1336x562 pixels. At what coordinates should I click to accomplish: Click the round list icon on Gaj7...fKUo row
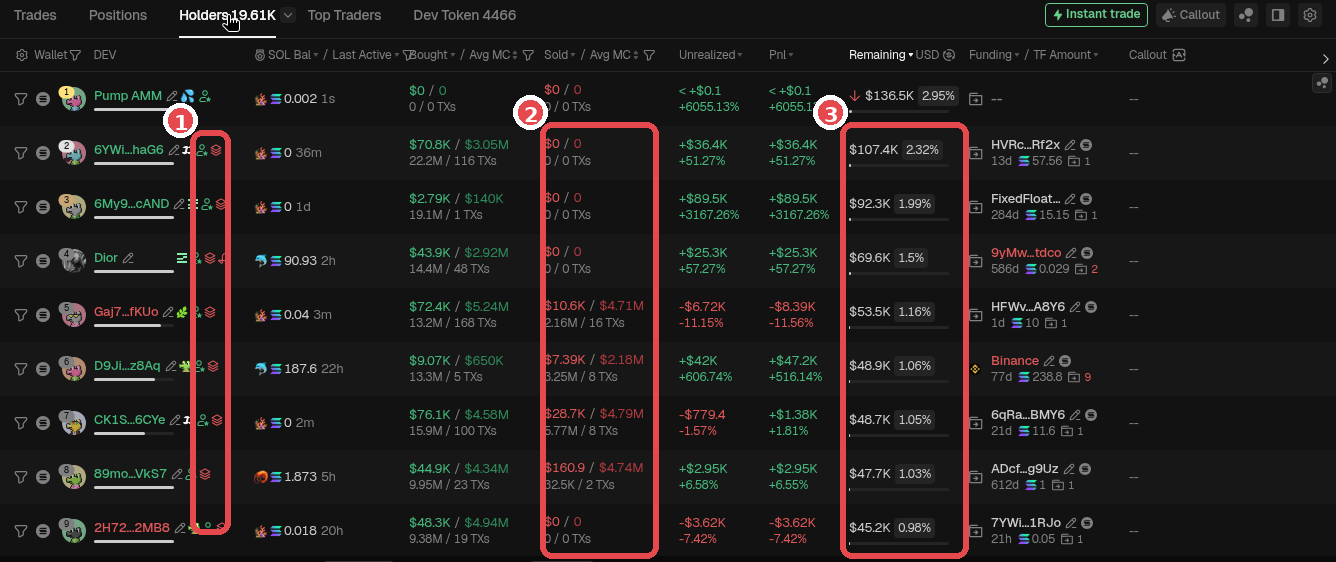(x=42, y=314)
